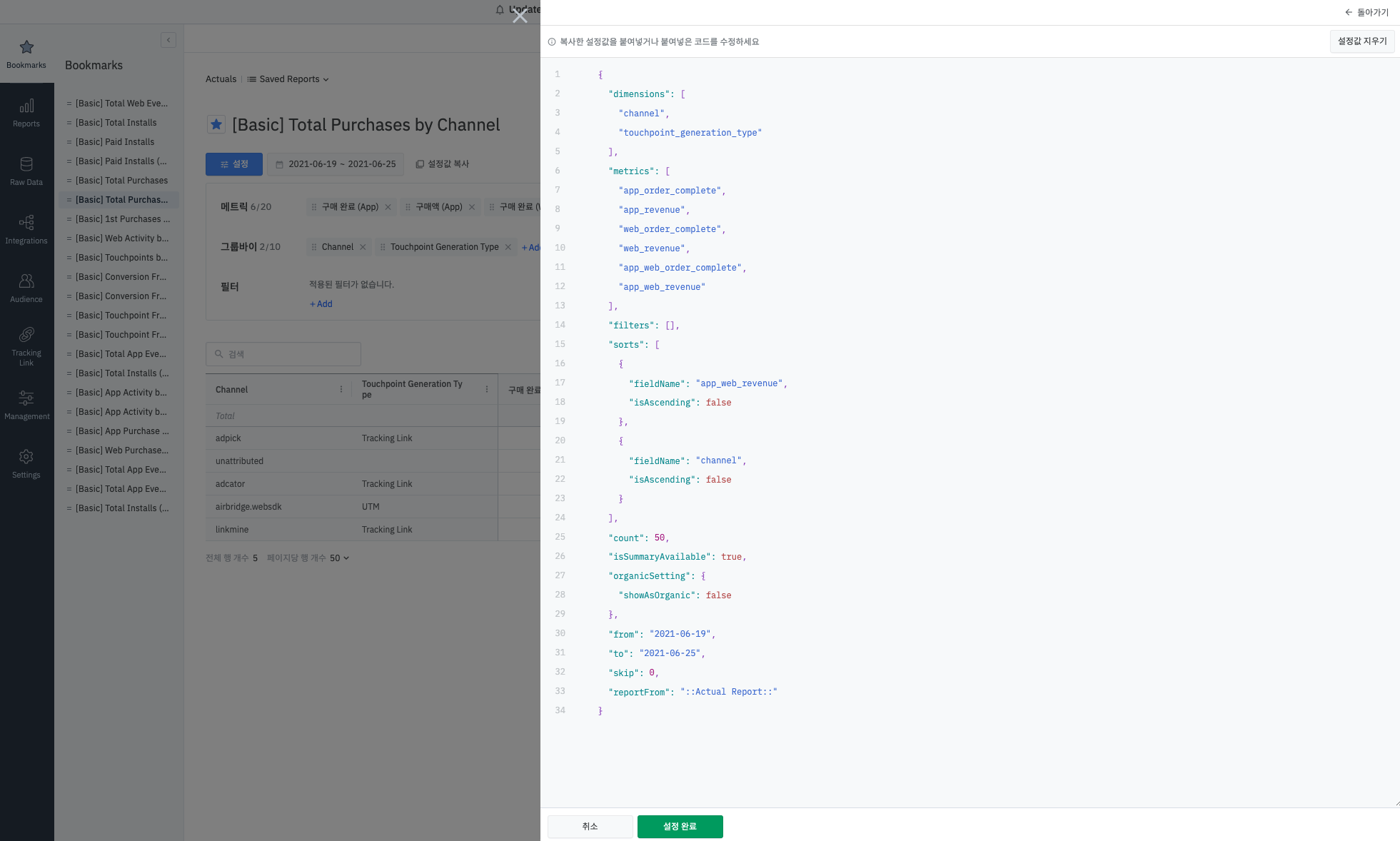Click the adcator table row
This screenshot has height=841, width=1400.
(373, 484)
